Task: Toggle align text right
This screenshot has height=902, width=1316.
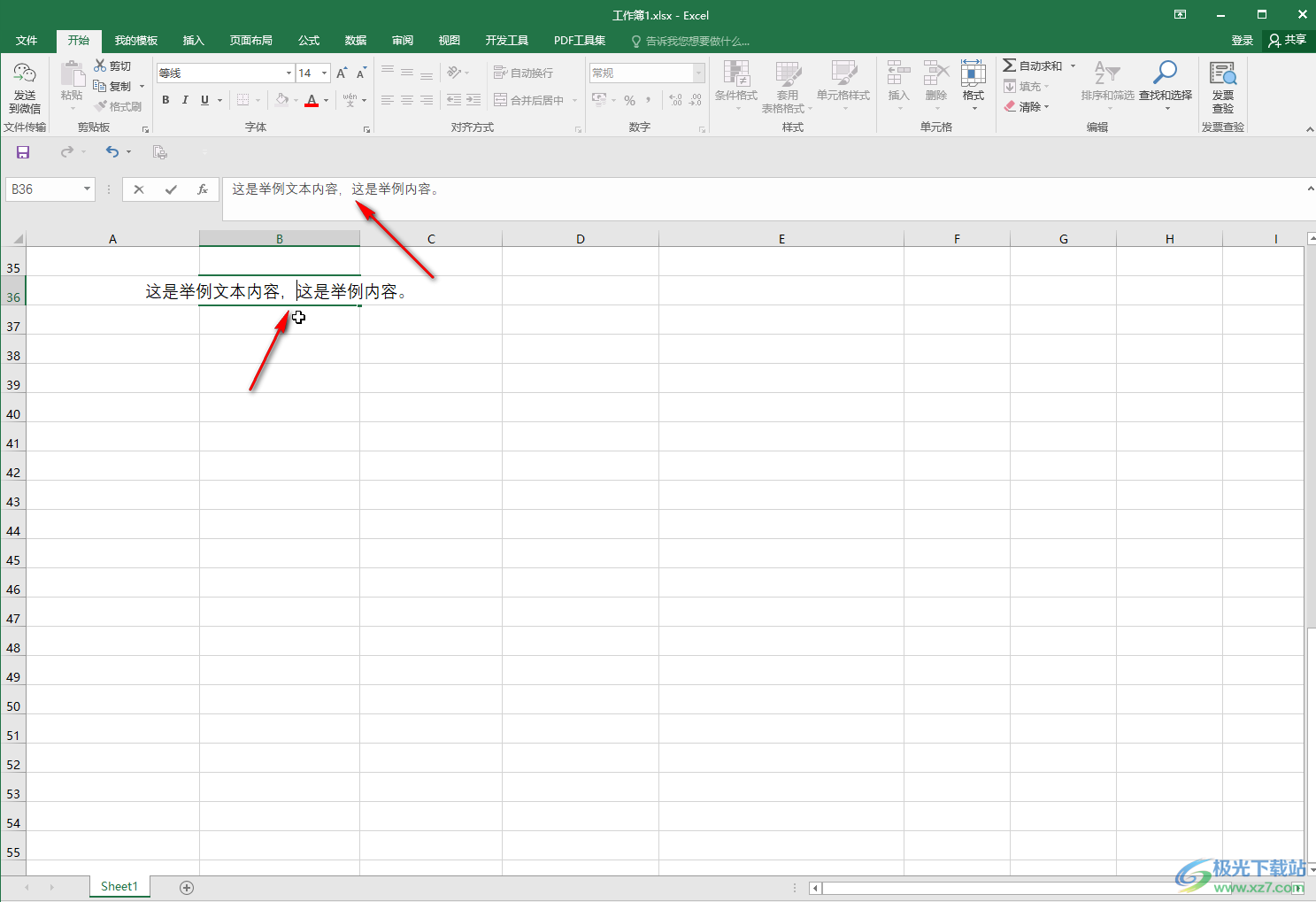Action: click(427, 100)
